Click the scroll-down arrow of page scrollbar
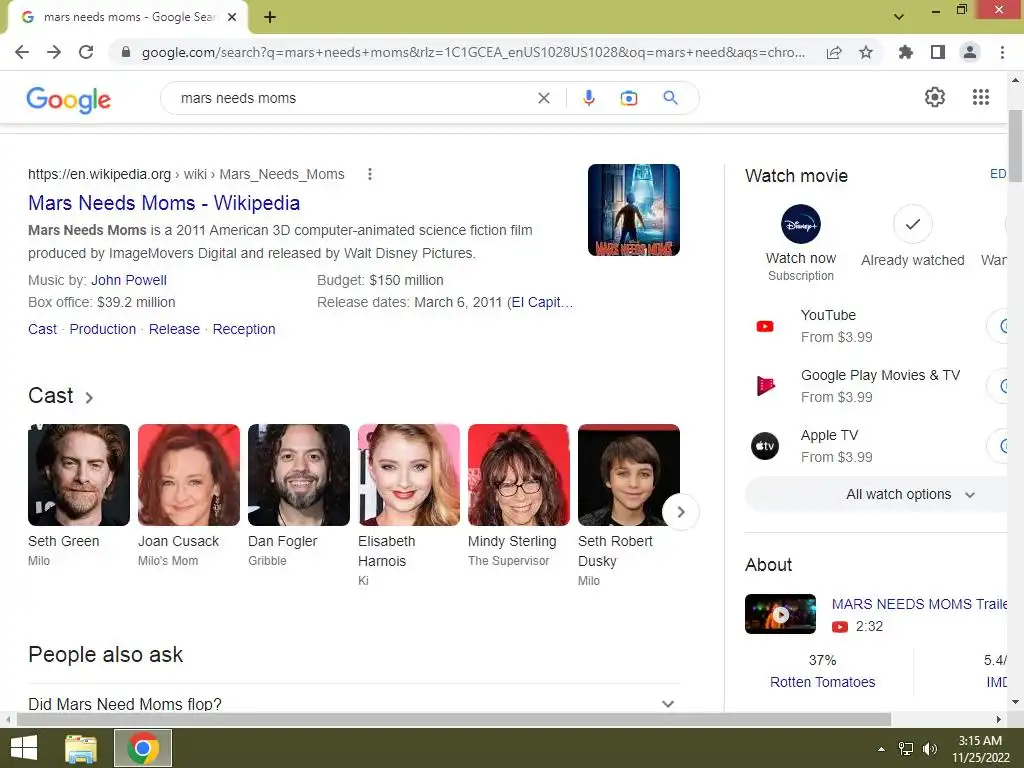 coord(1015,702)
